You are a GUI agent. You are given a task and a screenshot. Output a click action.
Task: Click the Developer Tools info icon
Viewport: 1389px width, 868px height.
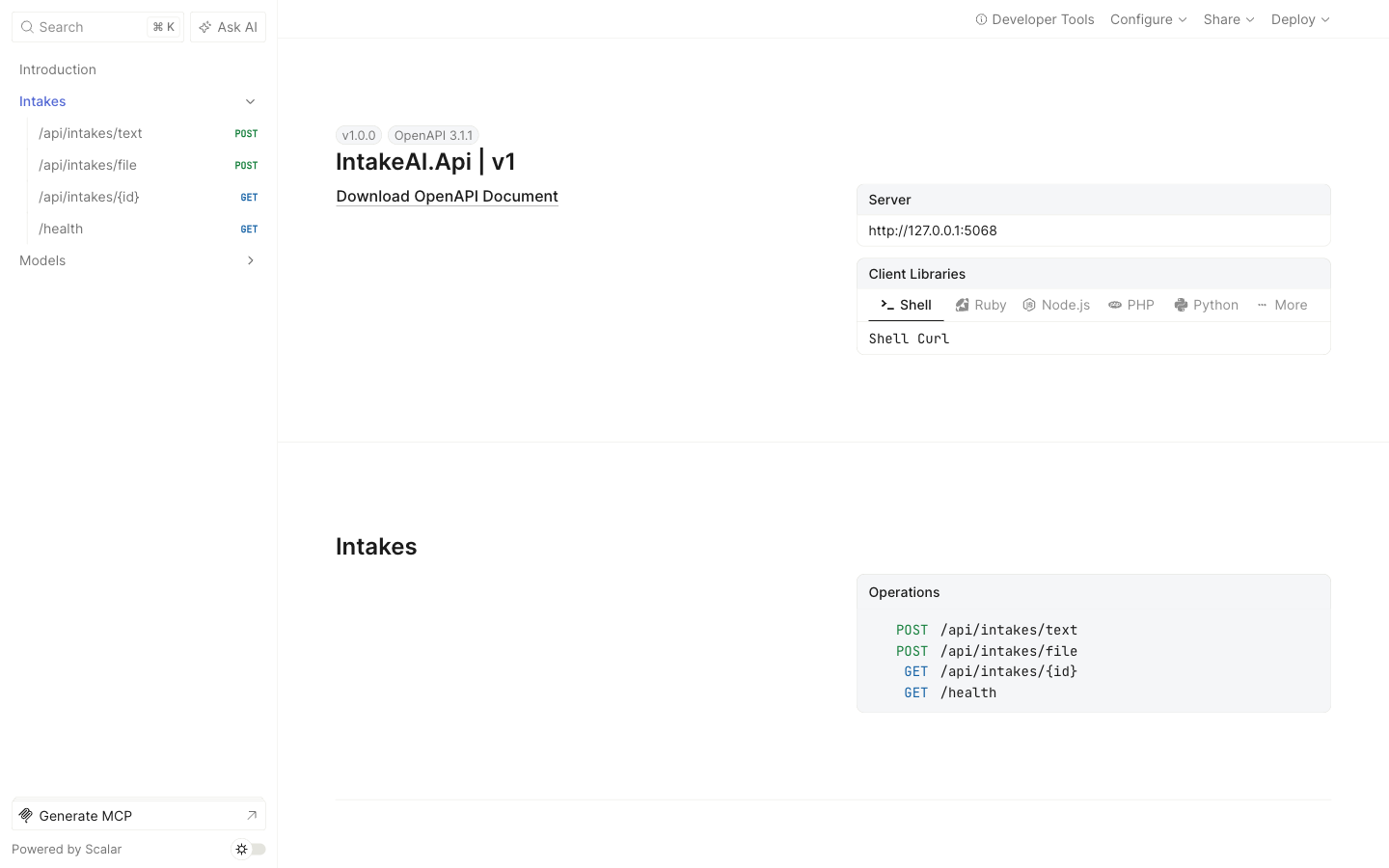[x=981, y=19]
